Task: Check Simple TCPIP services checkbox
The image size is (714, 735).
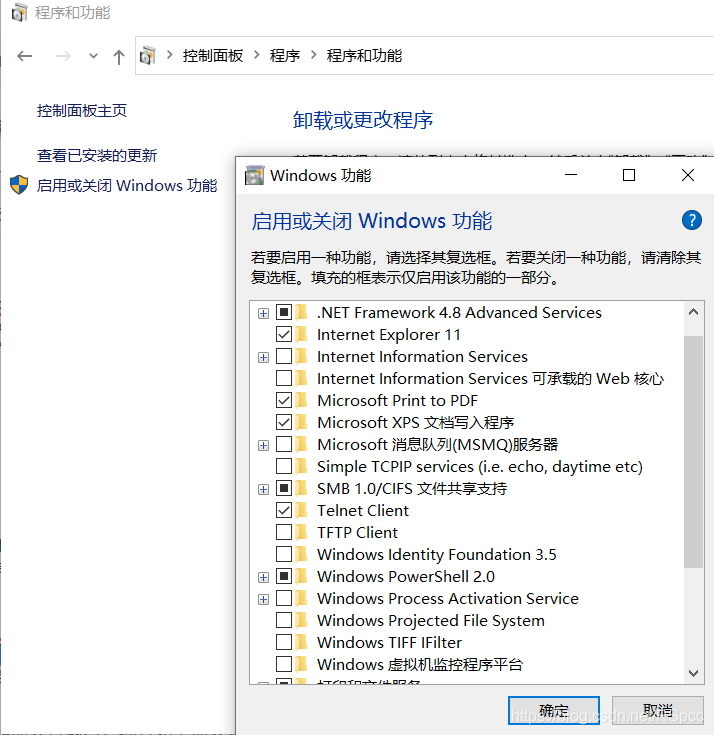Action: click(284, 466)
